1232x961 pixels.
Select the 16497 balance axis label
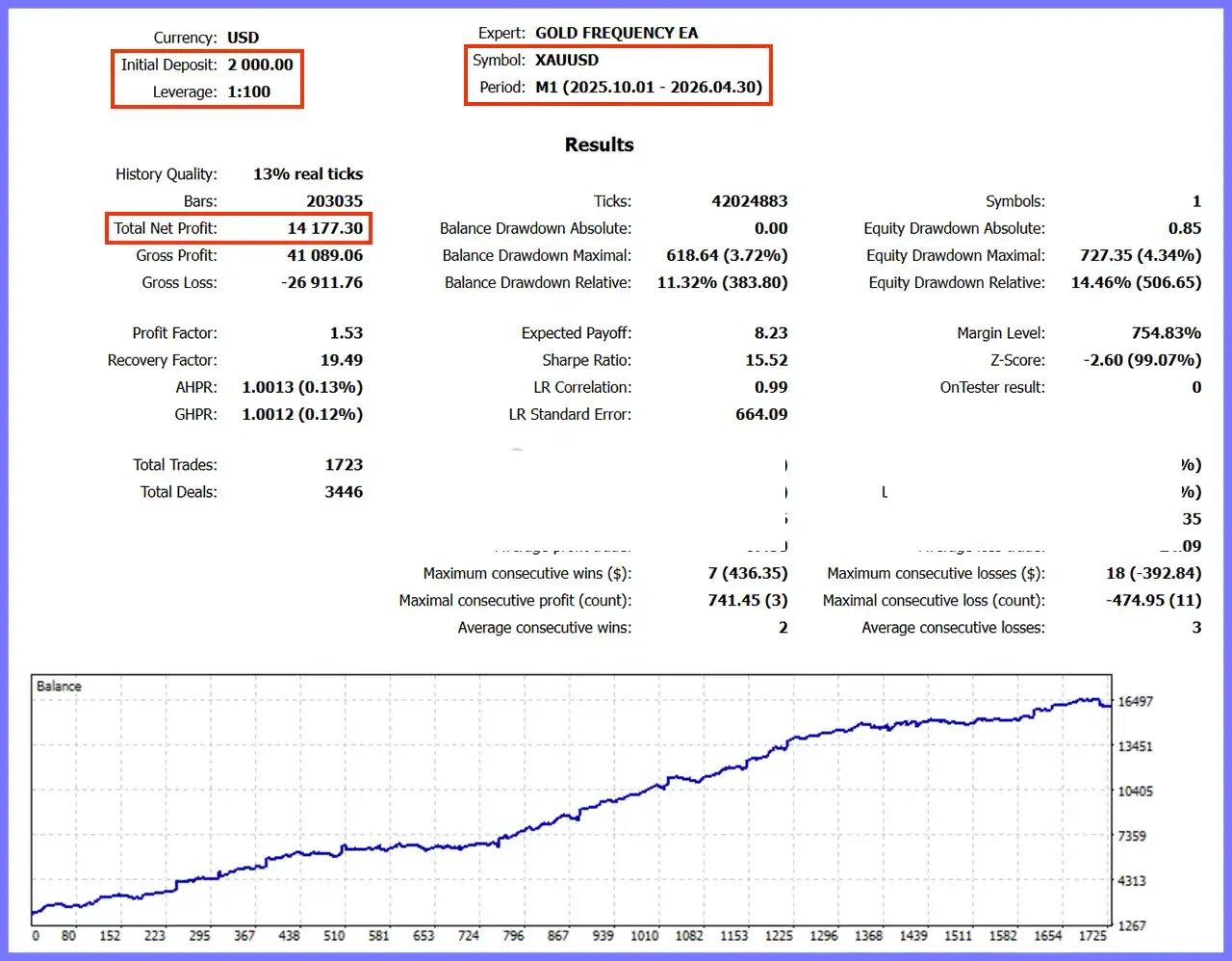coord(1135,701)
